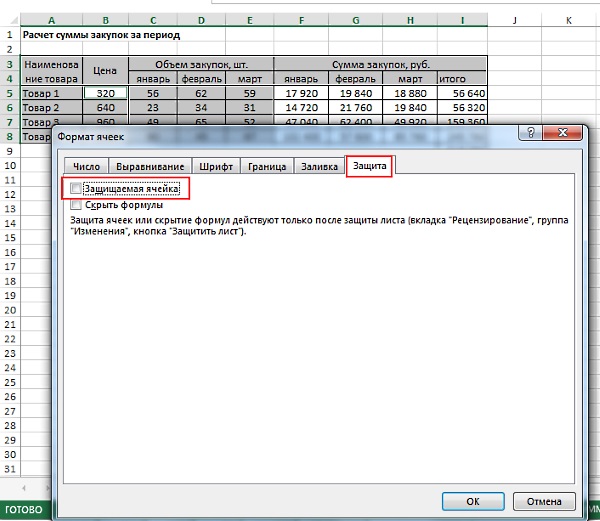
Task: Click the Select All corner of the sheet
Action: tap(9, 19)
